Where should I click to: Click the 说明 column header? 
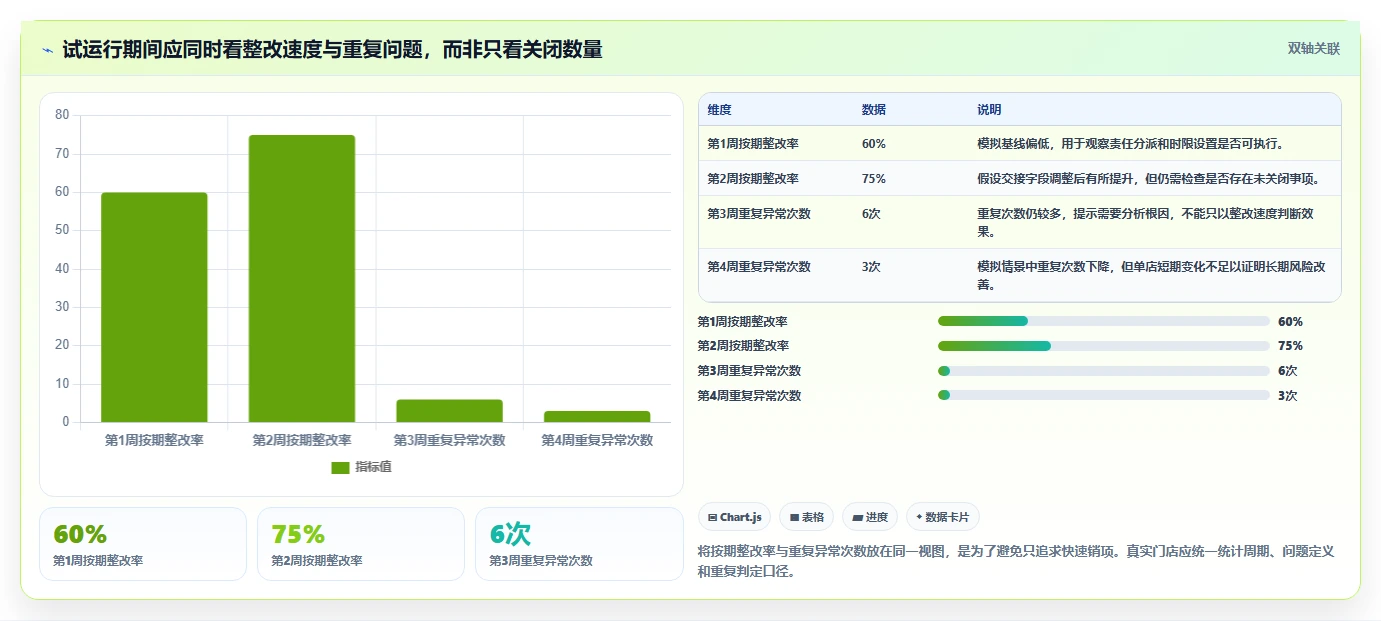tap(989, 110)
